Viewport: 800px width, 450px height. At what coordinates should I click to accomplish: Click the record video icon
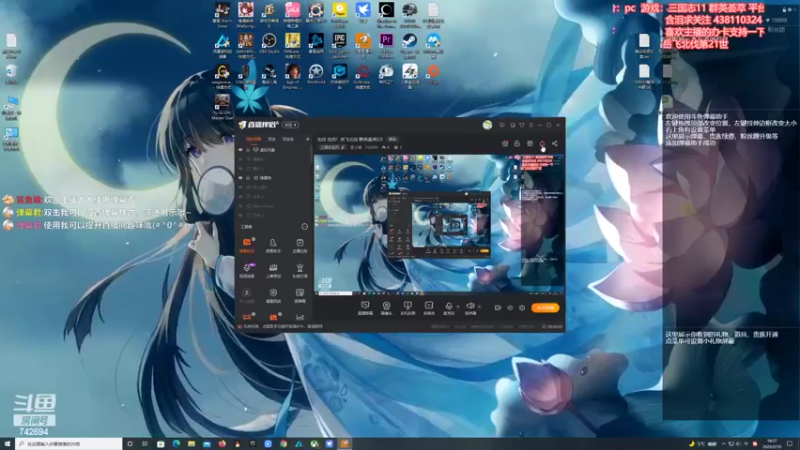(x=497, y=308)
